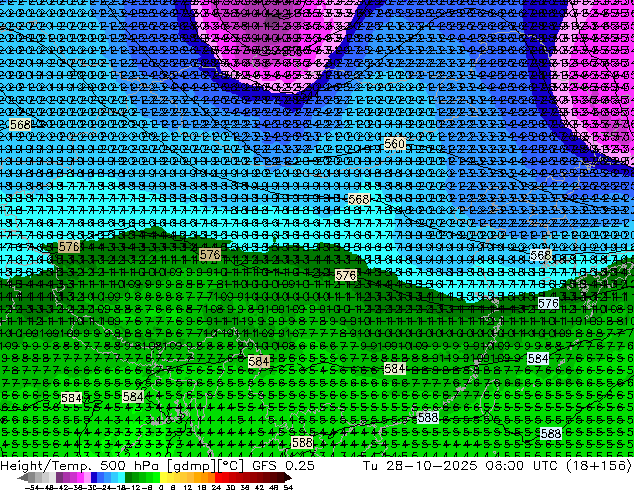Click the 576 label just above the right-side 584
Viewport: 634px width, 490px height.
548,303
